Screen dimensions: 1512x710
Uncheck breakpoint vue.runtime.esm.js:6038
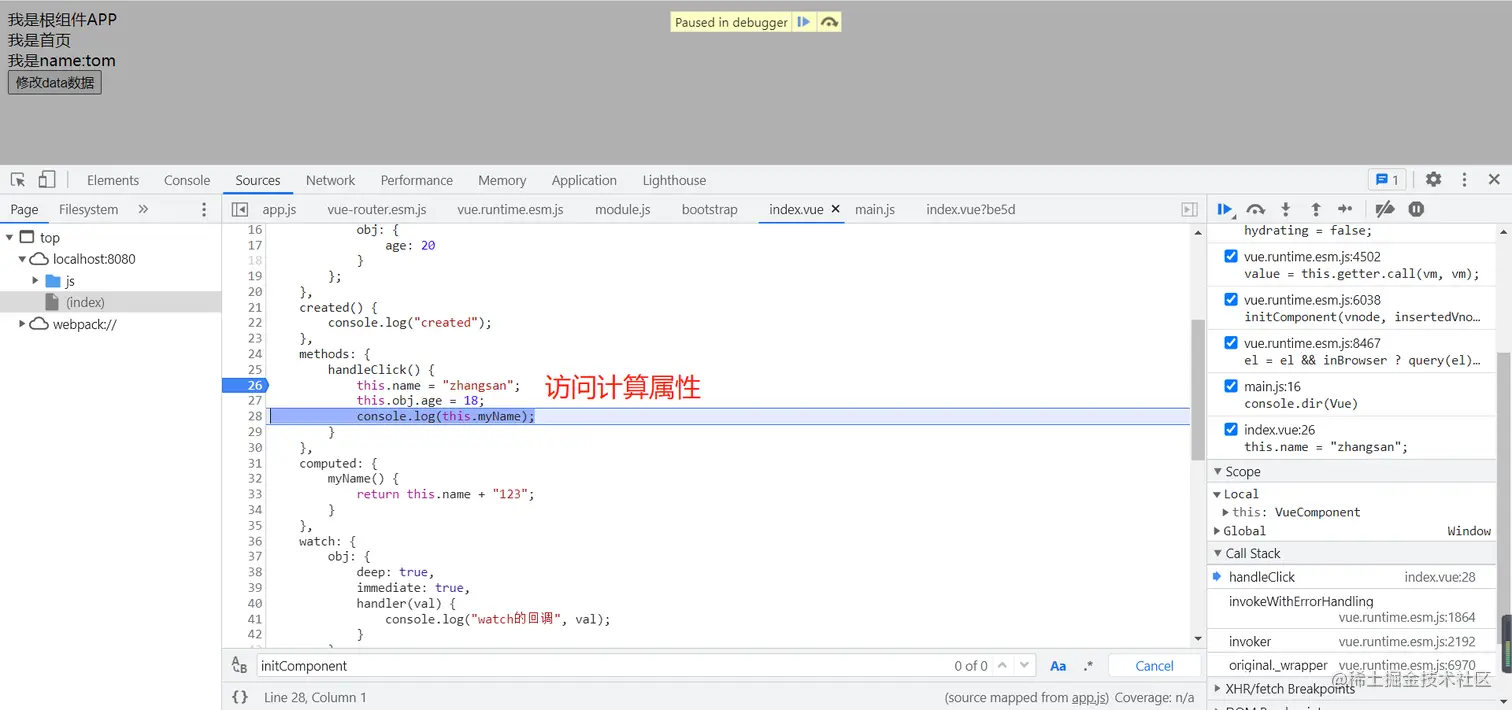click(1231, 299)
